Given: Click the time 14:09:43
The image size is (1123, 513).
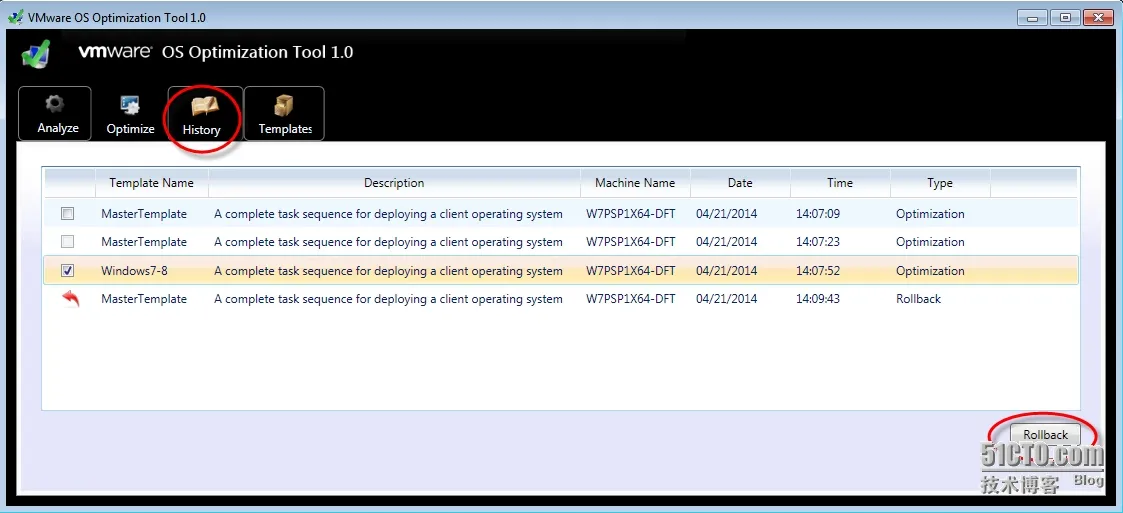Looking at the screenshot, I should [818, 299].
